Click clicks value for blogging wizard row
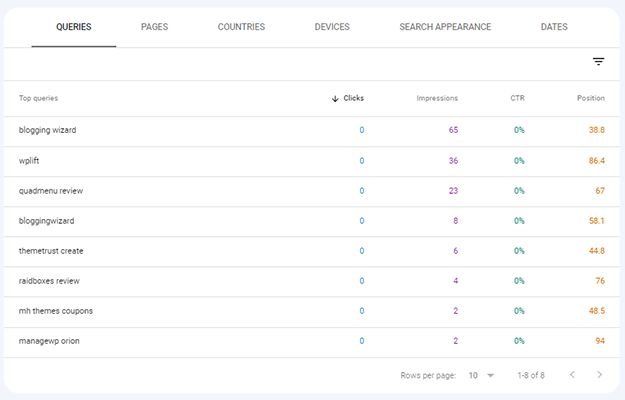625x400 pixels. 362,130
